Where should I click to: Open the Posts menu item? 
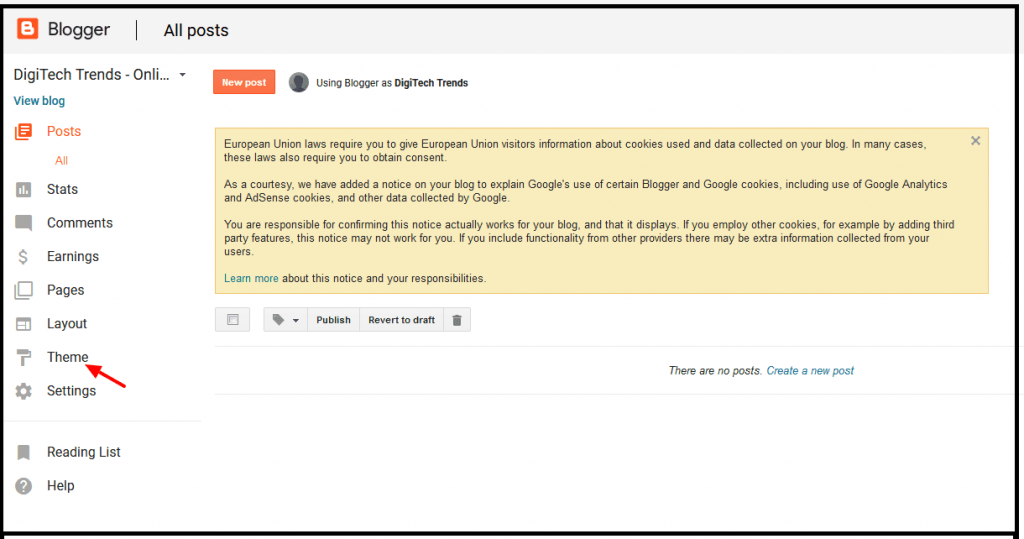point(64,131)
